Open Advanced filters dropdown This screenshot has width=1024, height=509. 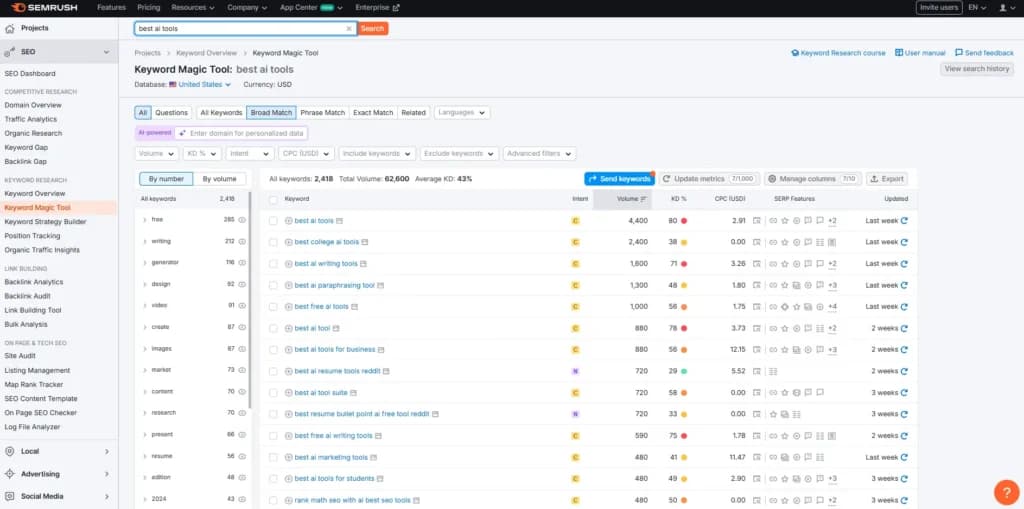pyautogui.click(x=539, y=154)
